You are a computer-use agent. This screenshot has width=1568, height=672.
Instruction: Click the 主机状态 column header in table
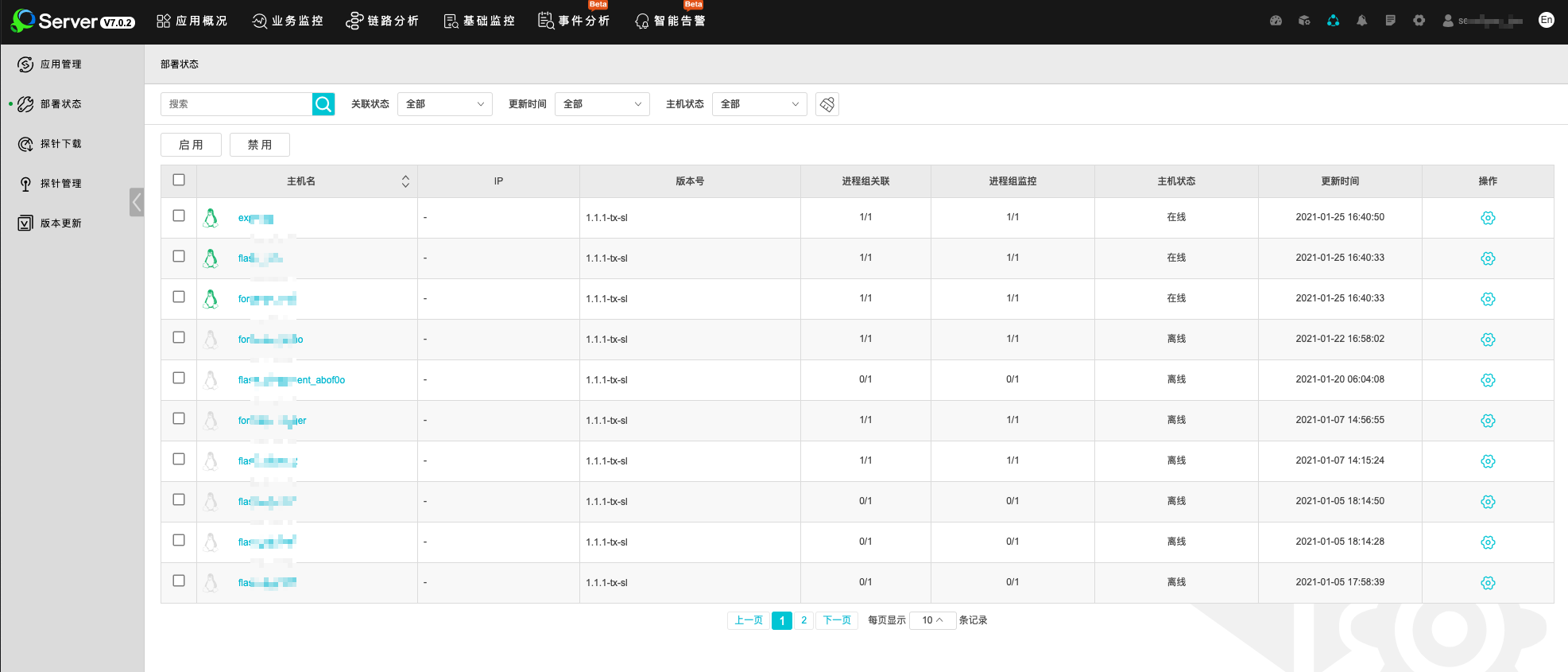click(x=1176, y=181)
